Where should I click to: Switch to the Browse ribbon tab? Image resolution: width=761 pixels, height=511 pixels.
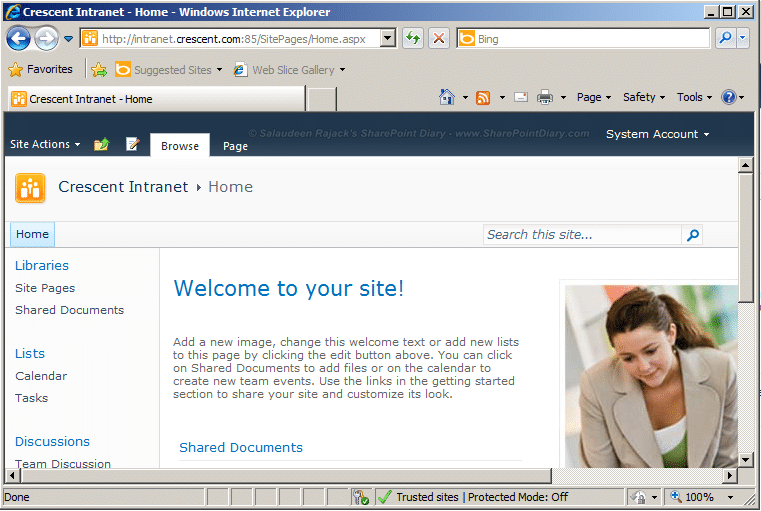180,146
